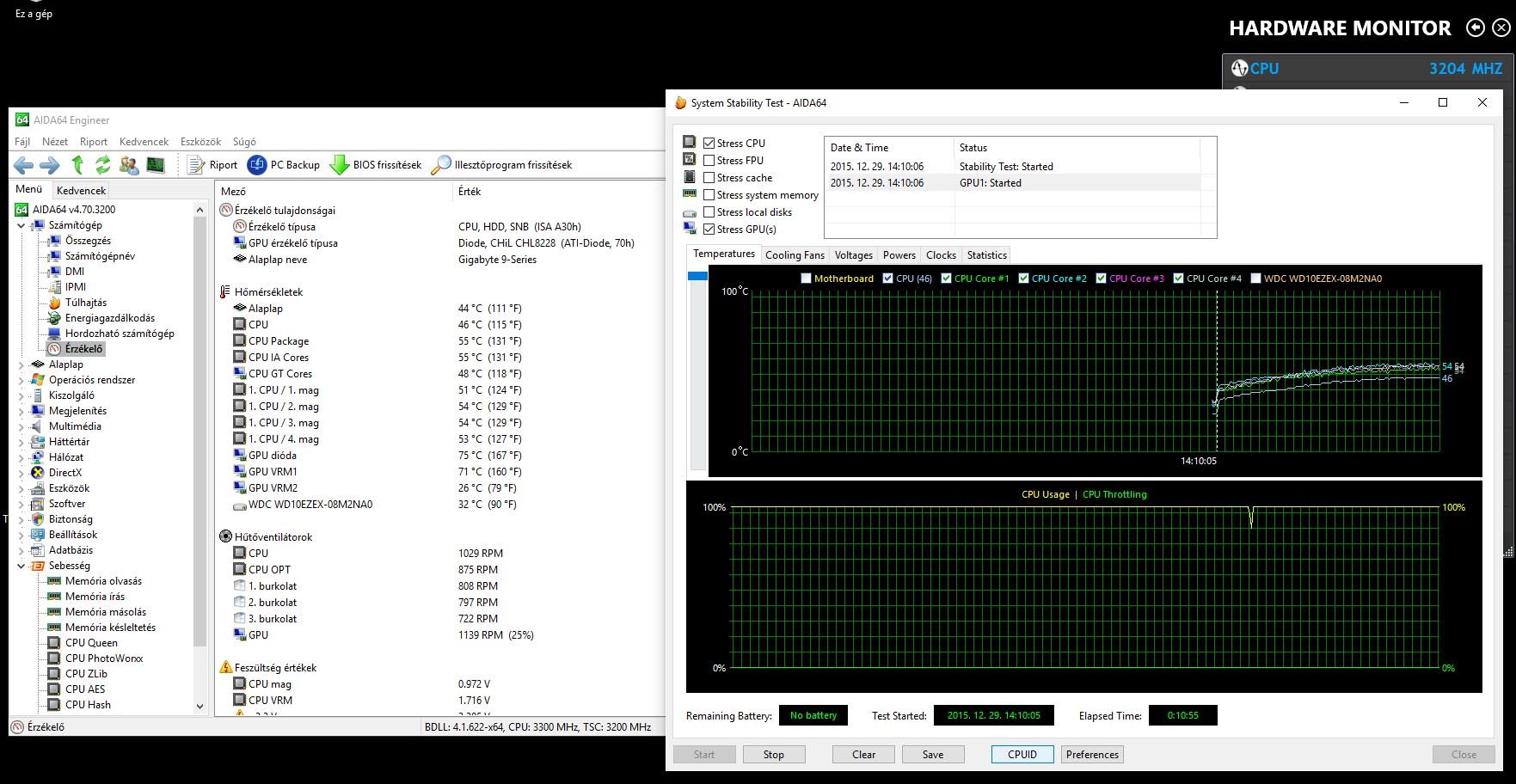The image size is (1516, 784).
Task: Save the stability test results
Action: click(933, 755)
